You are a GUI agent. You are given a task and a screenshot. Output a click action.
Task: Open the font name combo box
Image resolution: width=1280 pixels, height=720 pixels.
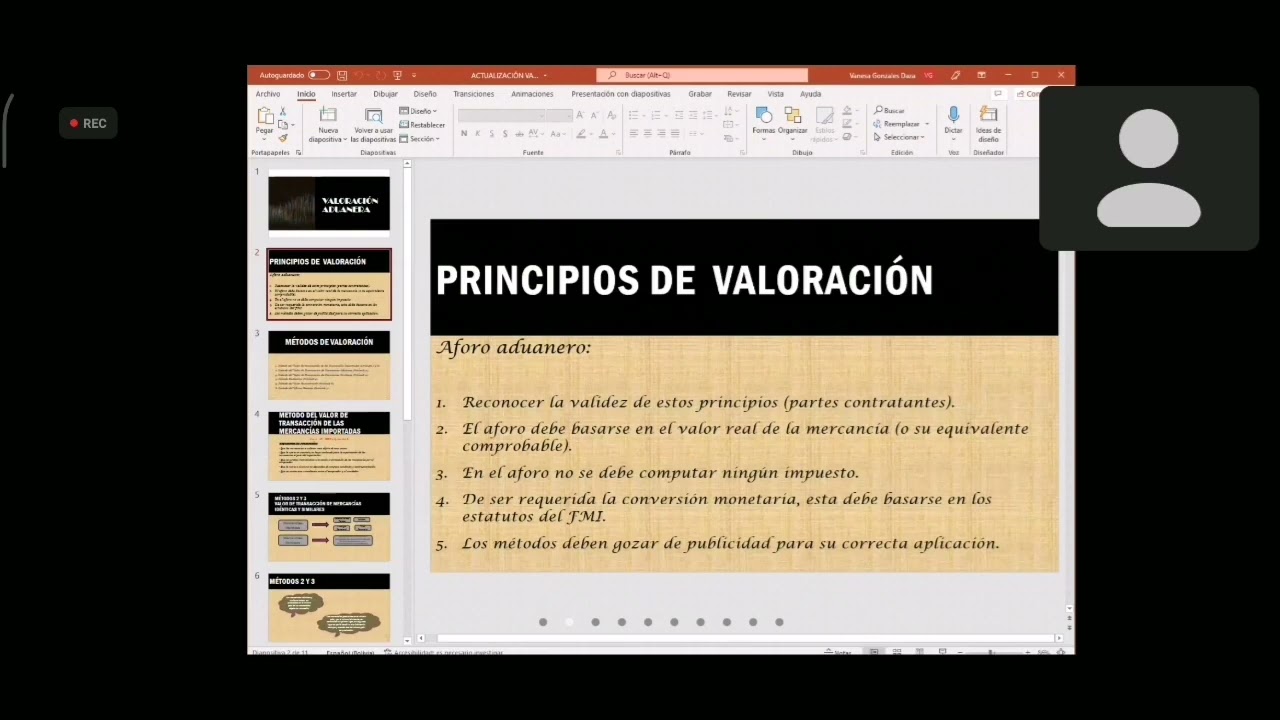(x=501, y=116)
